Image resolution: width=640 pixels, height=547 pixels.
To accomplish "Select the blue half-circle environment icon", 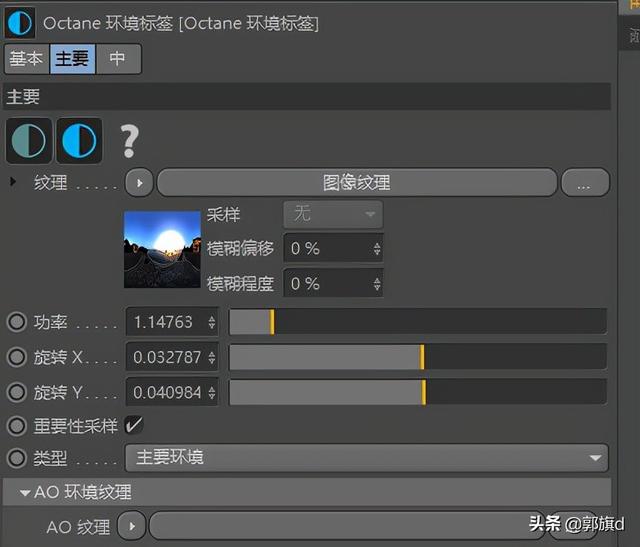I will point(79,141).
